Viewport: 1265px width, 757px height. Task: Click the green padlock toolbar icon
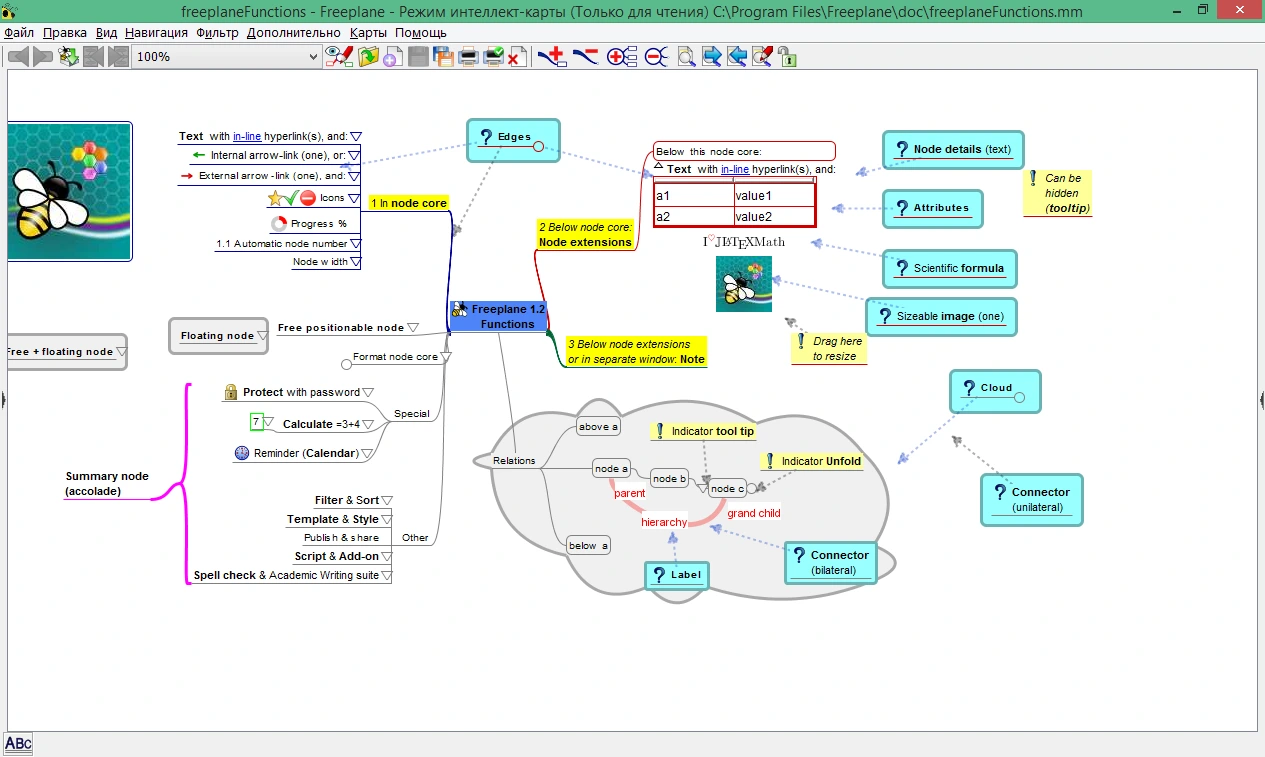[787, 57]
